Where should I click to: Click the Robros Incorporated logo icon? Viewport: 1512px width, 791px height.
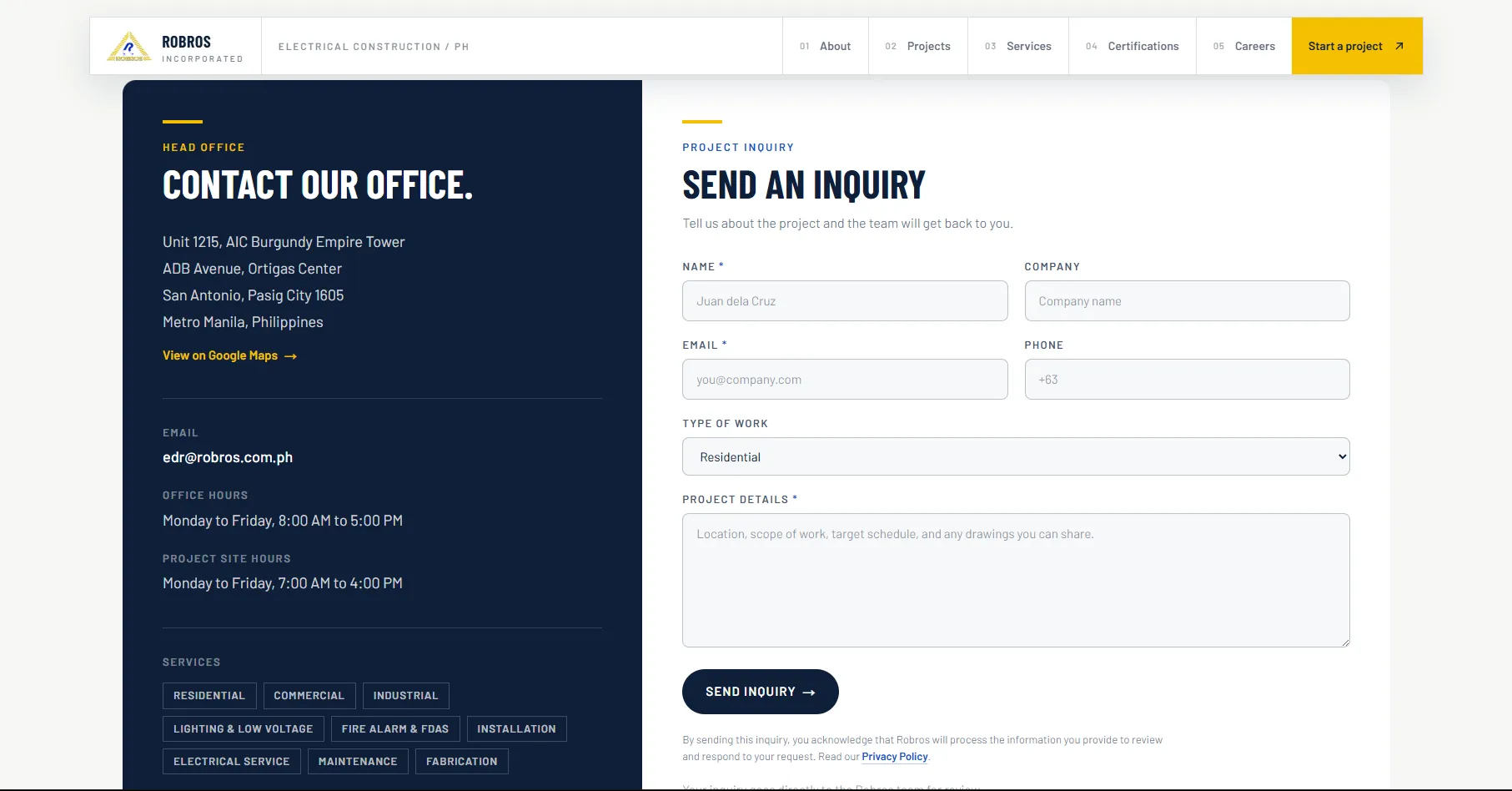129,47
